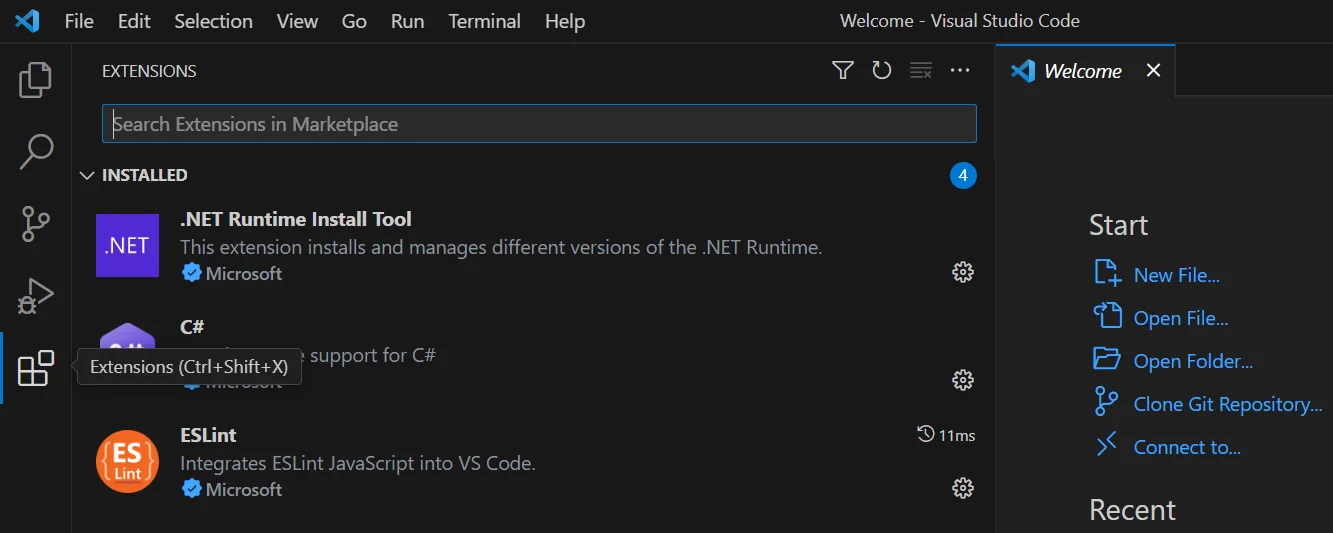
Task: Open the Run and Debug view
Action: click(x=36, y=296)
